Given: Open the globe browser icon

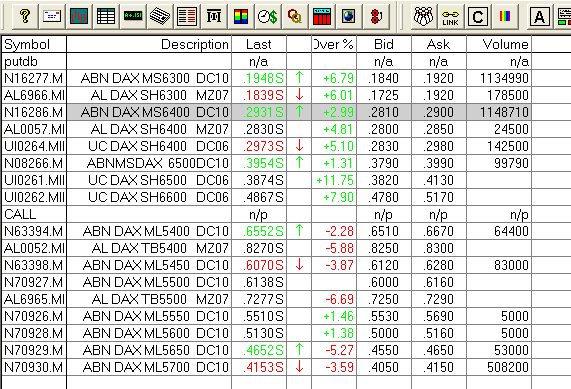Looking at the screenshot, I should pos(348,16).
